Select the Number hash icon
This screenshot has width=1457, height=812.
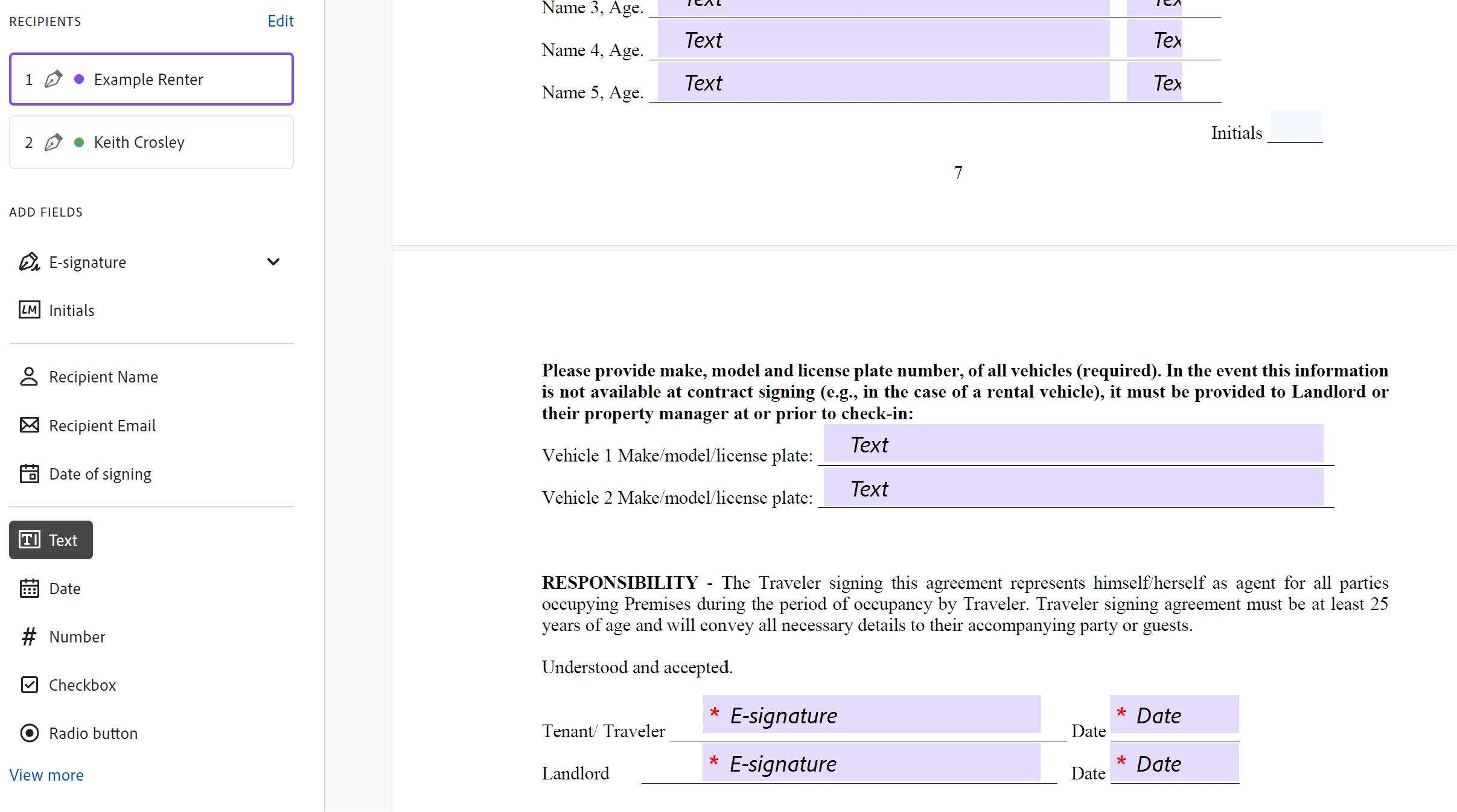tap(29, 636)
